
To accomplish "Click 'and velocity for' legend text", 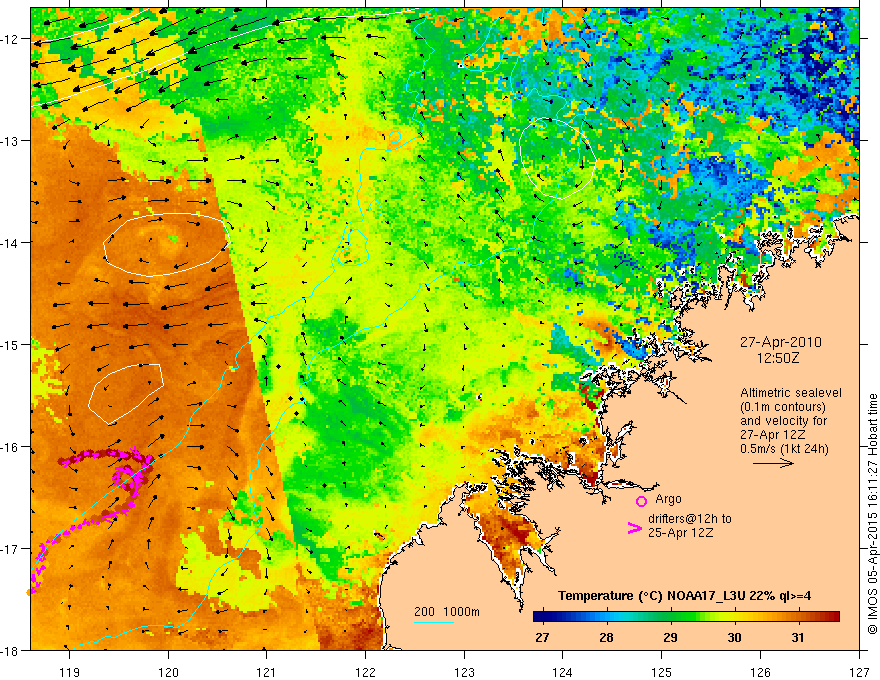I will 783,421.
